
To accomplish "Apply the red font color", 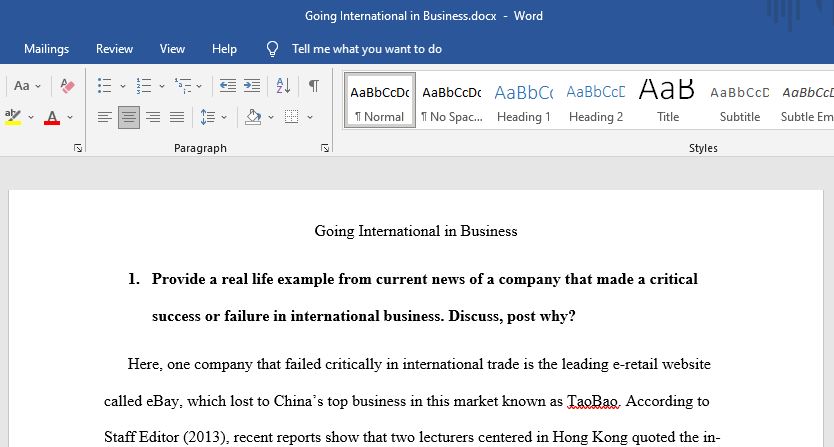I will tap(52, 117).
